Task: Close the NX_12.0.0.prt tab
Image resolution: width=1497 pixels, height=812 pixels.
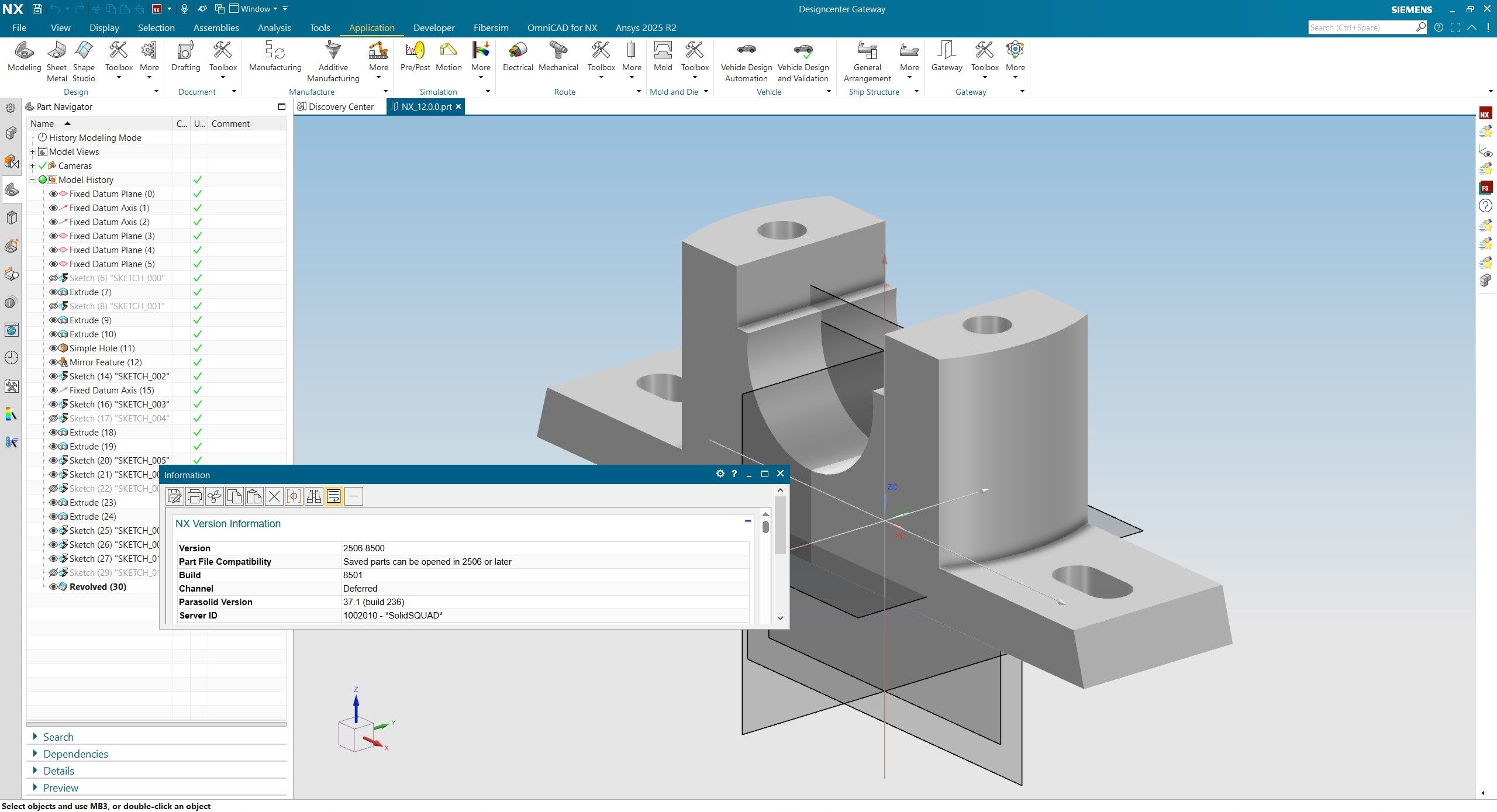Action: pyautogui.click(x=458, y=106)
